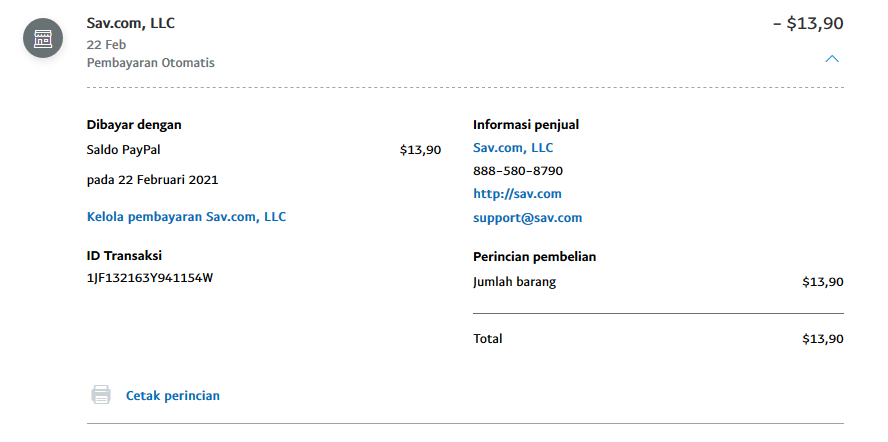The height and width of the screenshot is (442, 888).
Task: Click the Perincian pembelian heading
Action: click(535, 257)
